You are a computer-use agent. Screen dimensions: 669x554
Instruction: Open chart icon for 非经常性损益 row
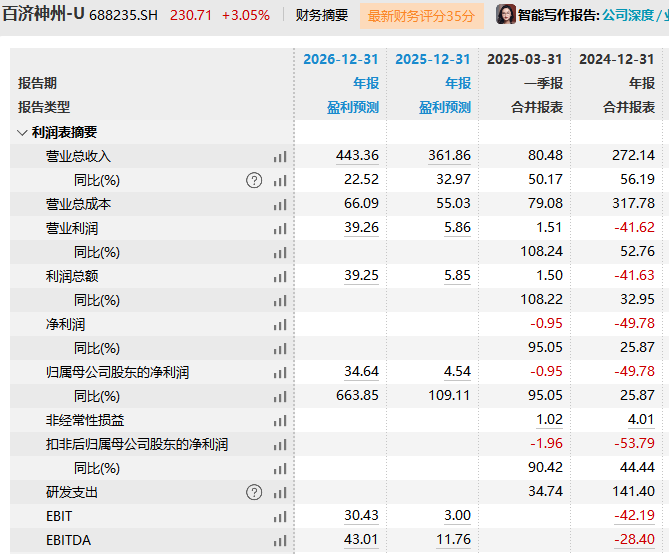coord(280,421)
